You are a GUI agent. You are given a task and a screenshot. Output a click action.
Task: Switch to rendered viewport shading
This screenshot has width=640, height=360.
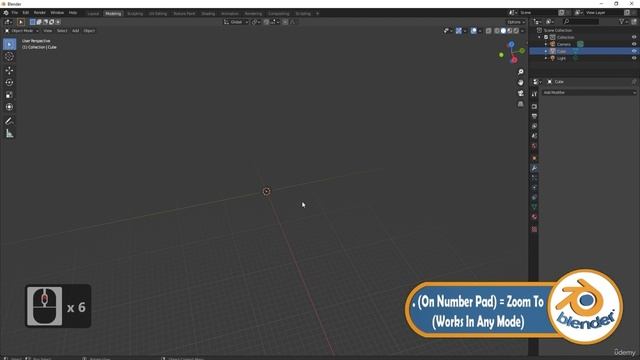click(x=516, y=31)
